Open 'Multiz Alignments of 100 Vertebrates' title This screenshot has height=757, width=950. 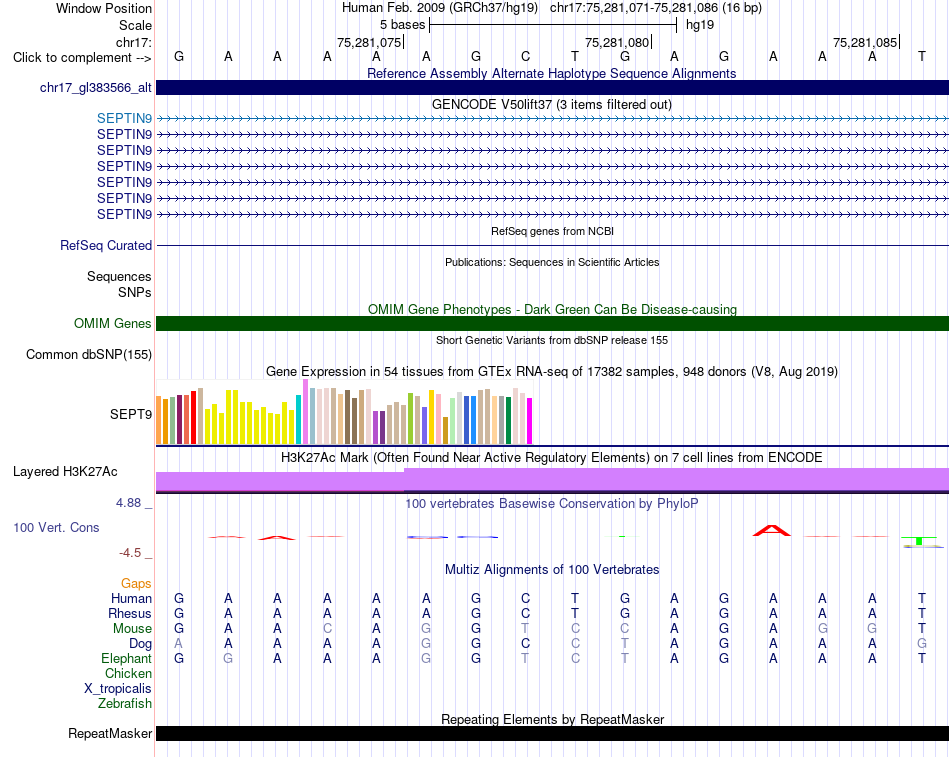click(x=552, y=570)
